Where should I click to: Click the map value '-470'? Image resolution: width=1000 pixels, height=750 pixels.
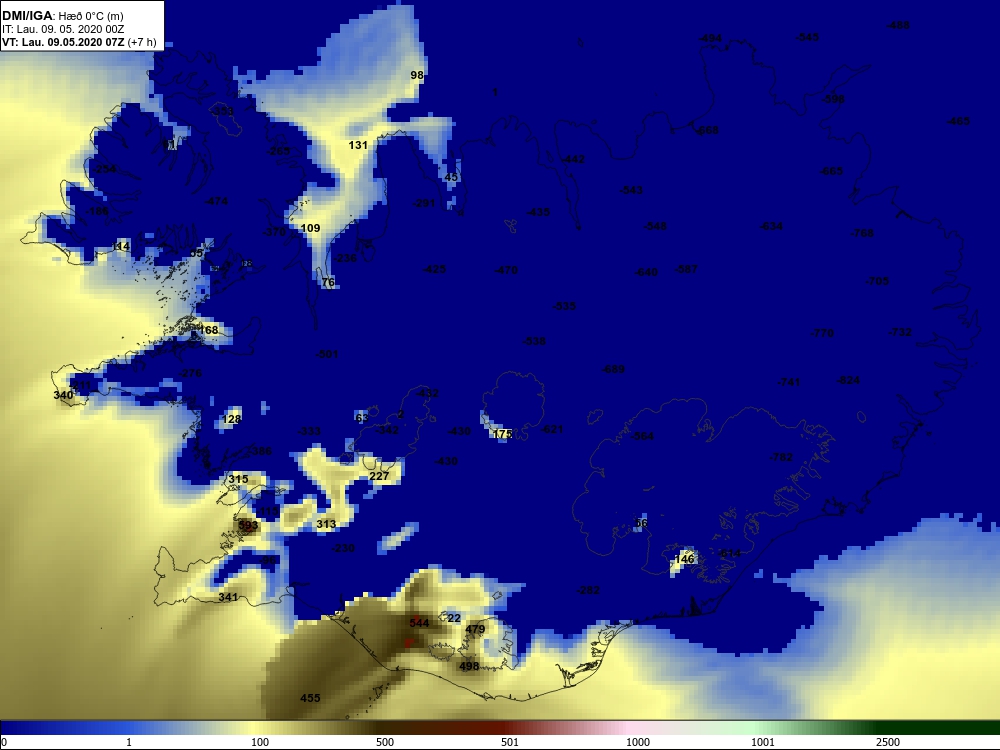point(506,270)
